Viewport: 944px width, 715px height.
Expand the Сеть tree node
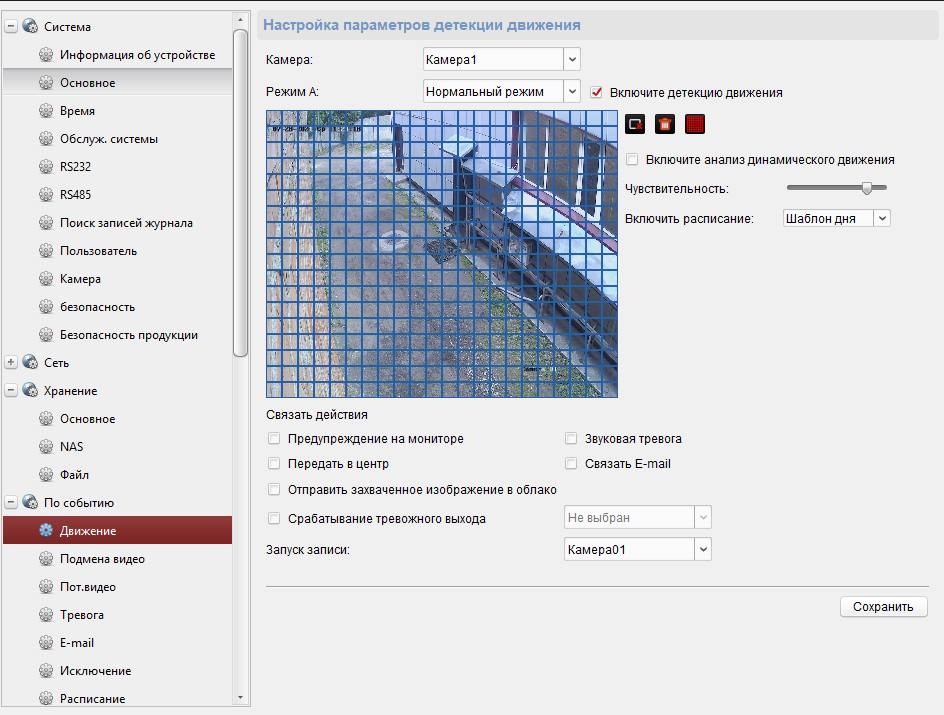point(12,363)
